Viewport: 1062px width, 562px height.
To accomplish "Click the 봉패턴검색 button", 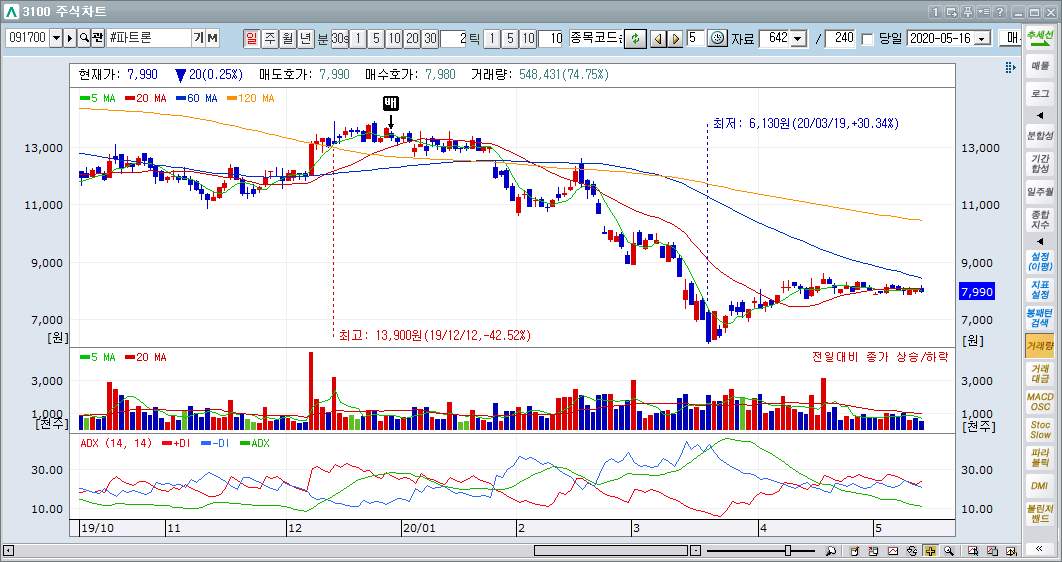I will [1040, 318].
